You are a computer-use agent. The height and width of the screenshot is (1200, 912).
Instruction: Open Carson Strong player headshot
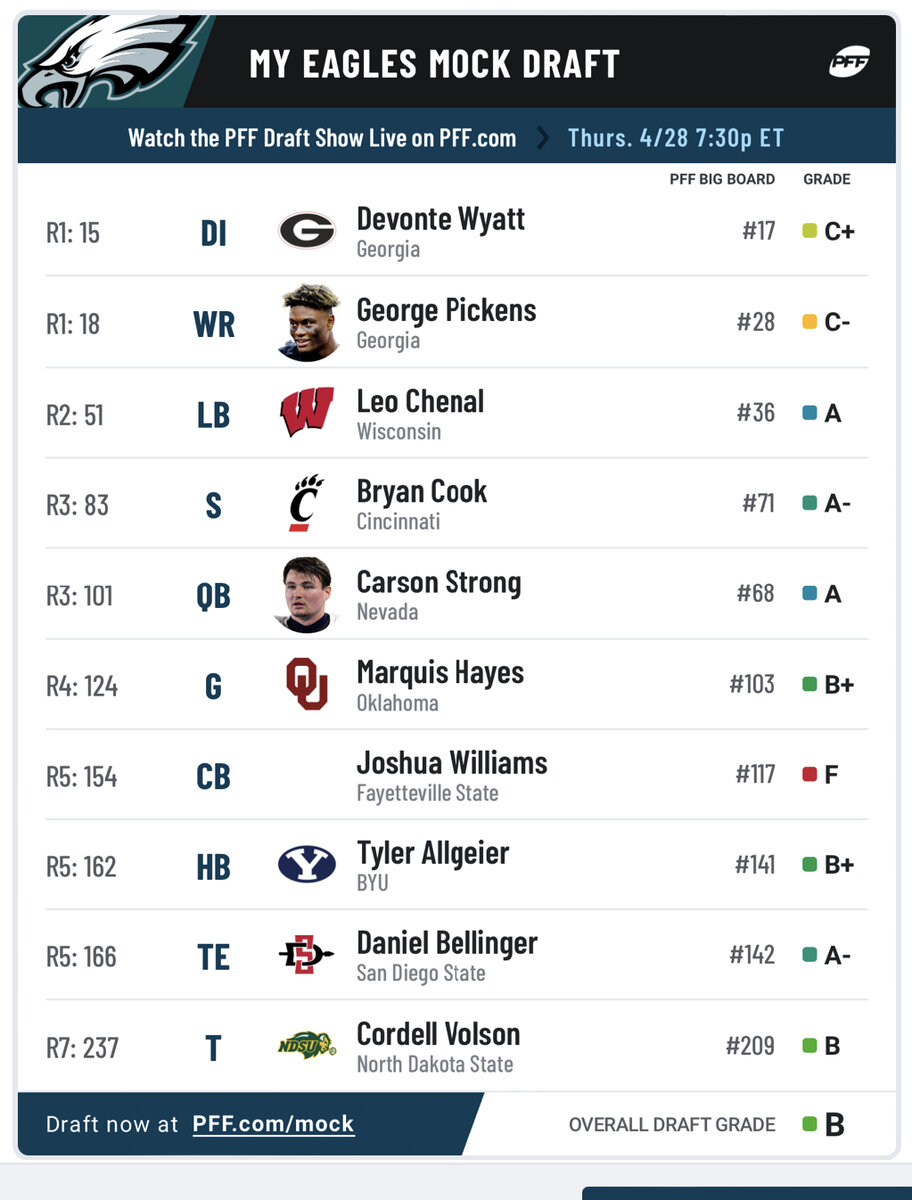click(x=307, y=594)
